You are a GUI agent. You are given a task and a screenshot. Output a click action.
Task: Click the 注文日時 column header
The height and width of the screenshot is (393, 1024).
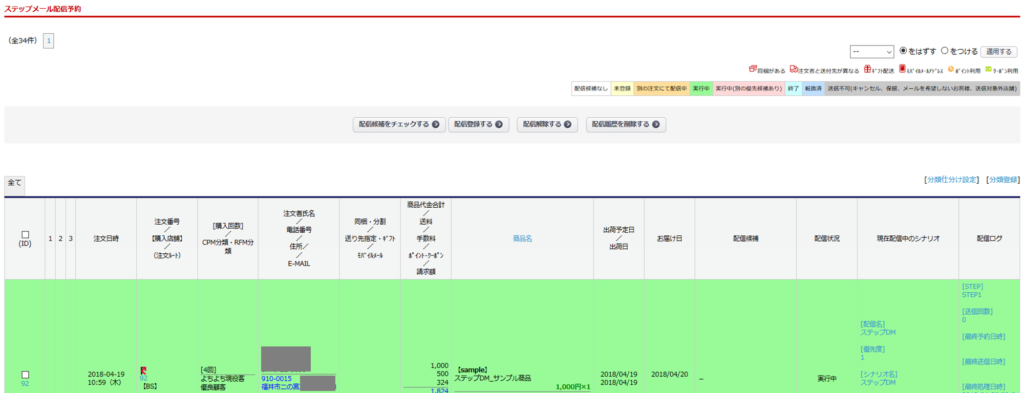106,239
